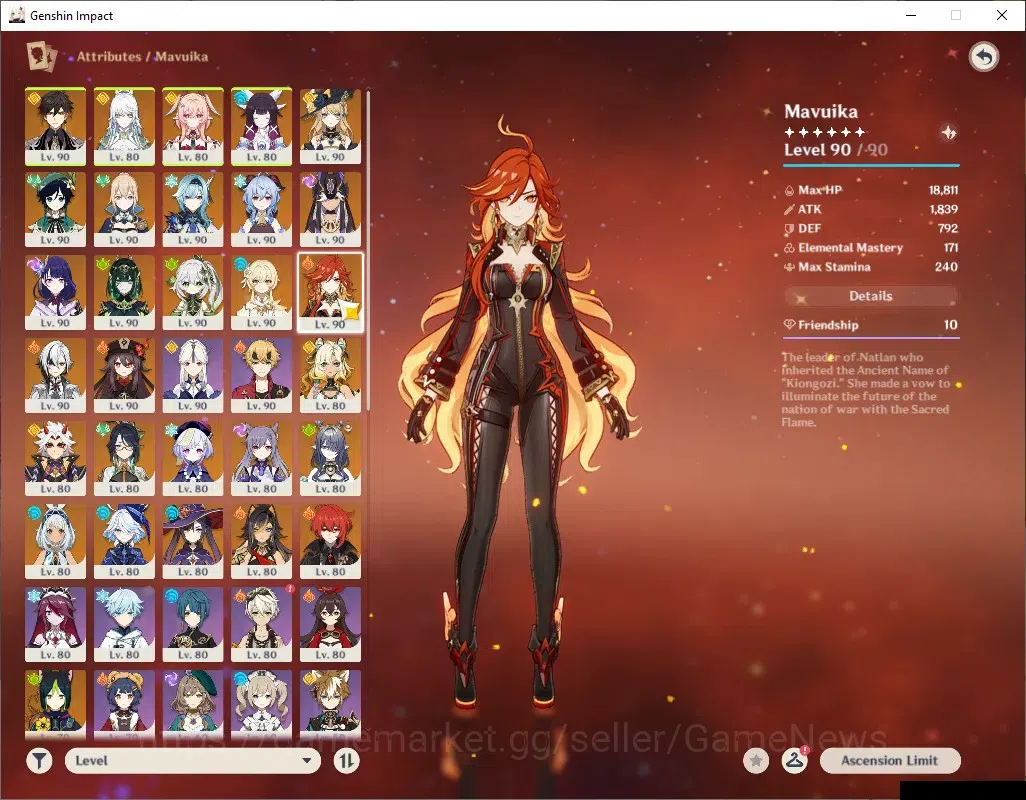
Task: Click the sparkle icon beside Mavuika's name
Action: pyautogui.click(x=948, y=133)
